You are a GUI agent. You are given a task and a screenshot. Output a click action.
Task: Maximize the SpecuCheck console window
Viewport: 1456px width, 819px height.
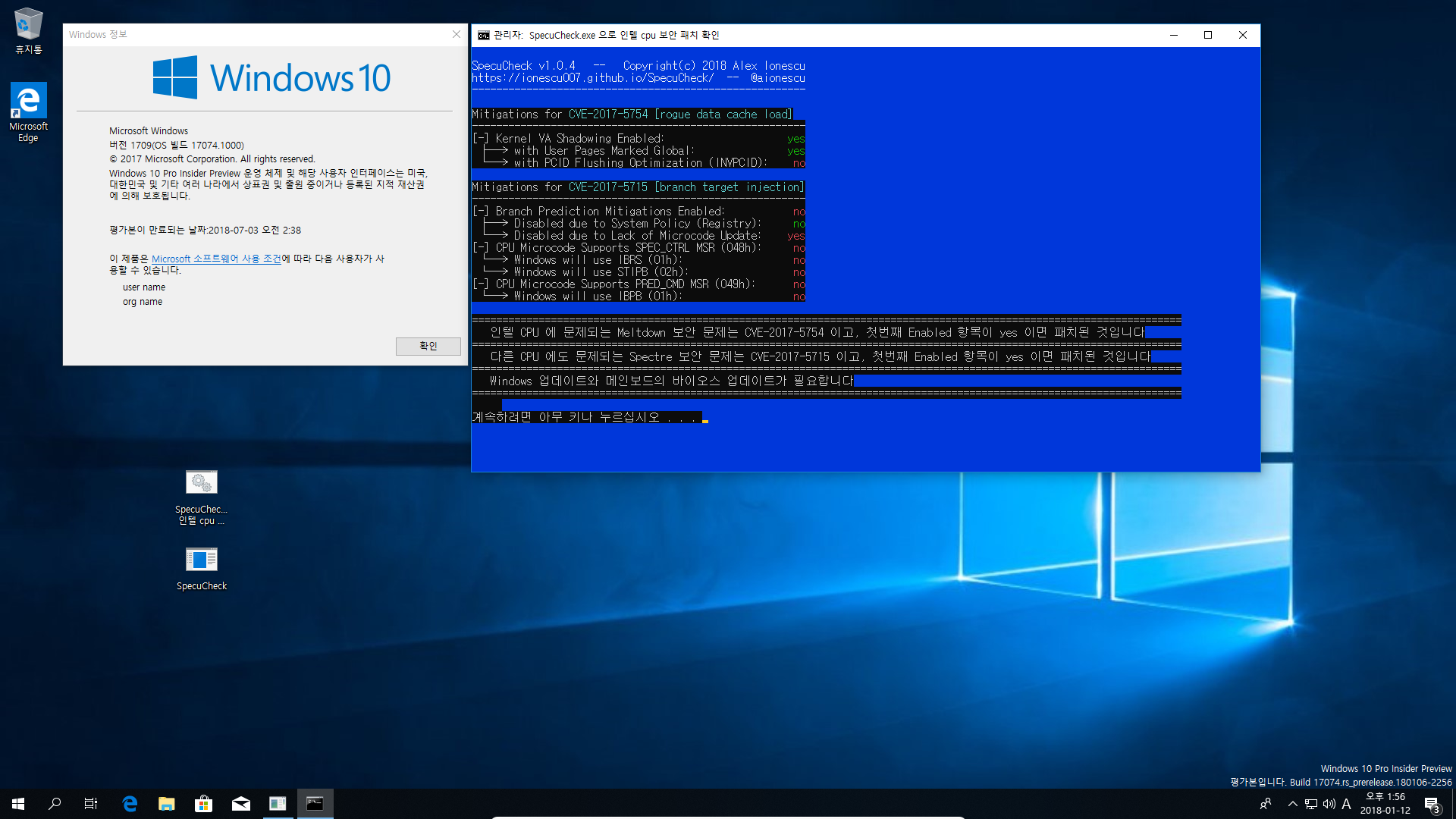[1208, 35]
